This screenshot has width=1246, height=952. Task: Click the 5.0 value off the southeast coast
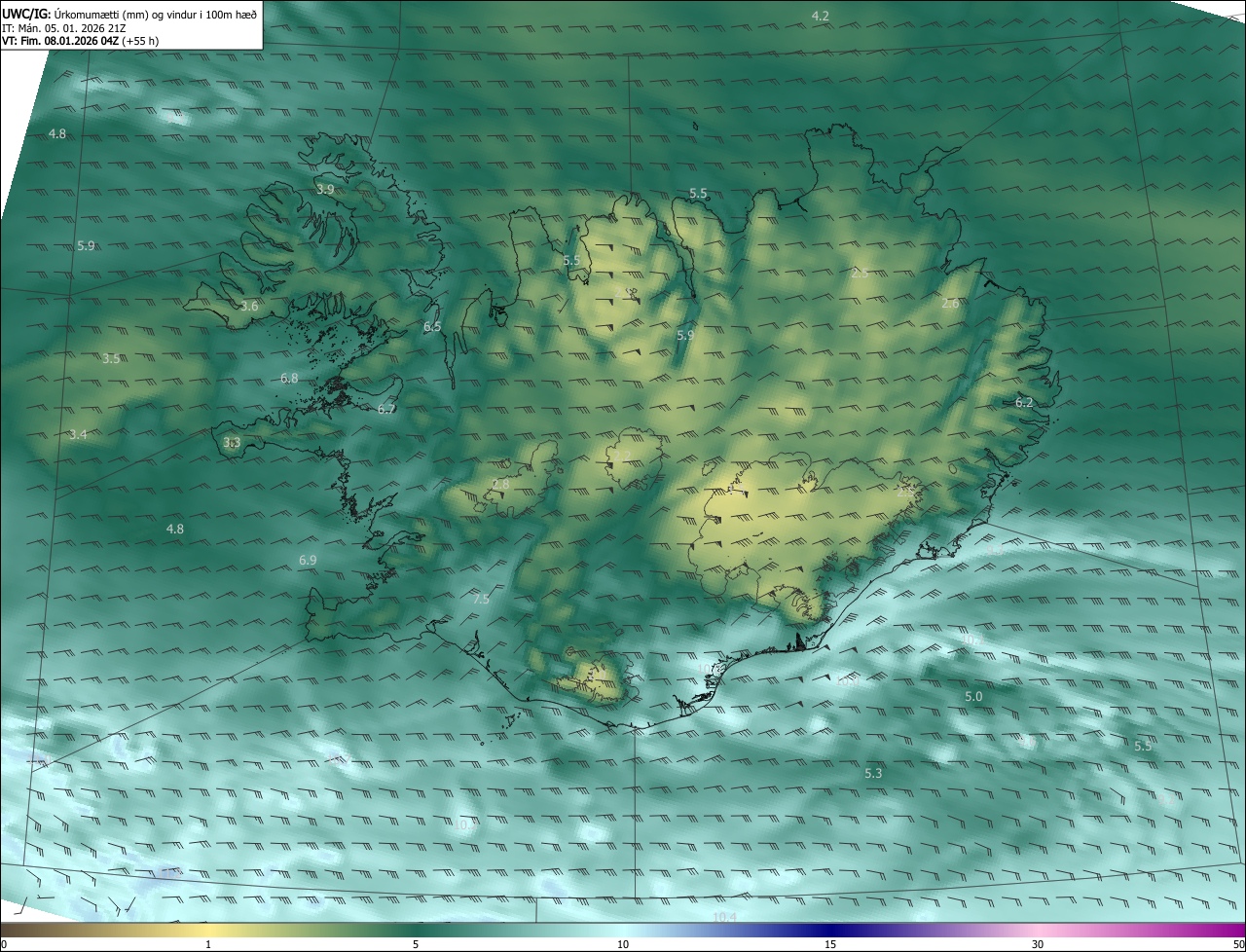[973, 696]
